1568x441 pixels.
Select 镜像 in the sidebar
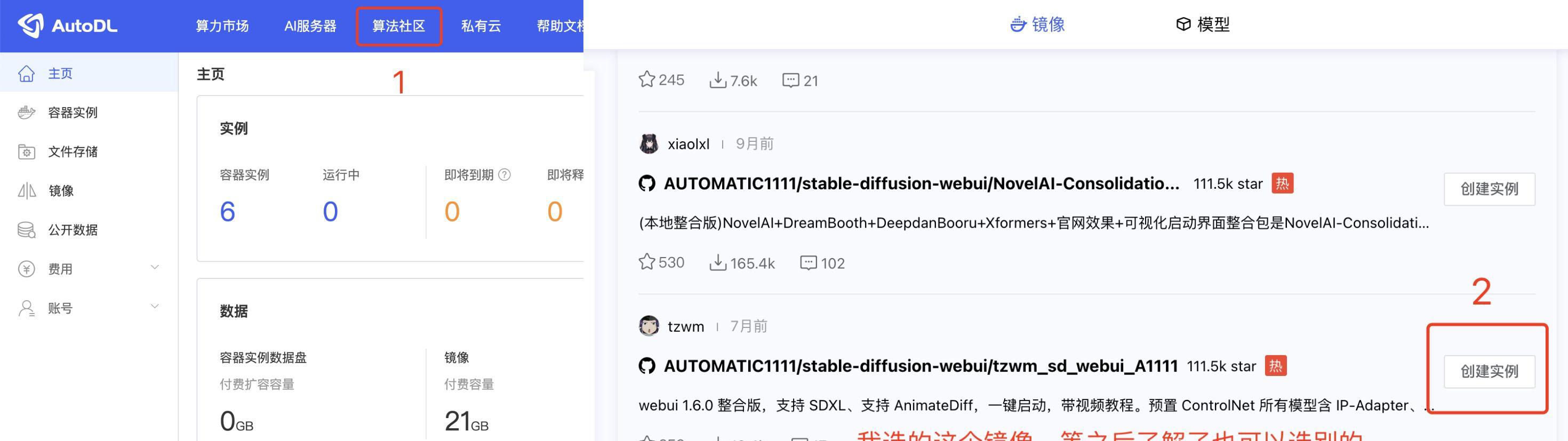coord(60,191)
